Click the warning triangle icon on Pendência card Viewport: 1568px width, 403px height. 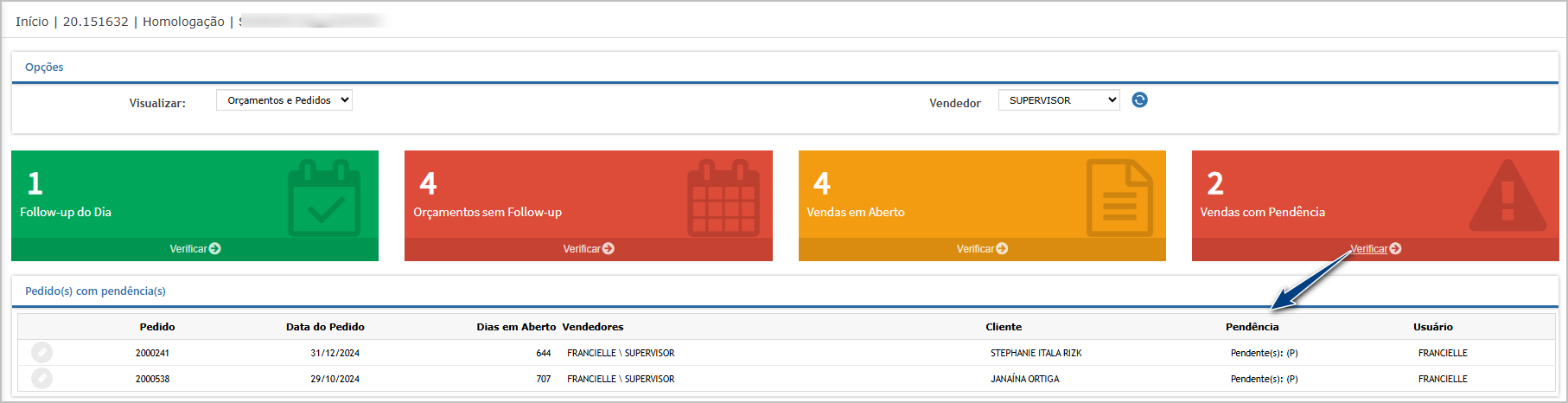(x=1507, y=196)
